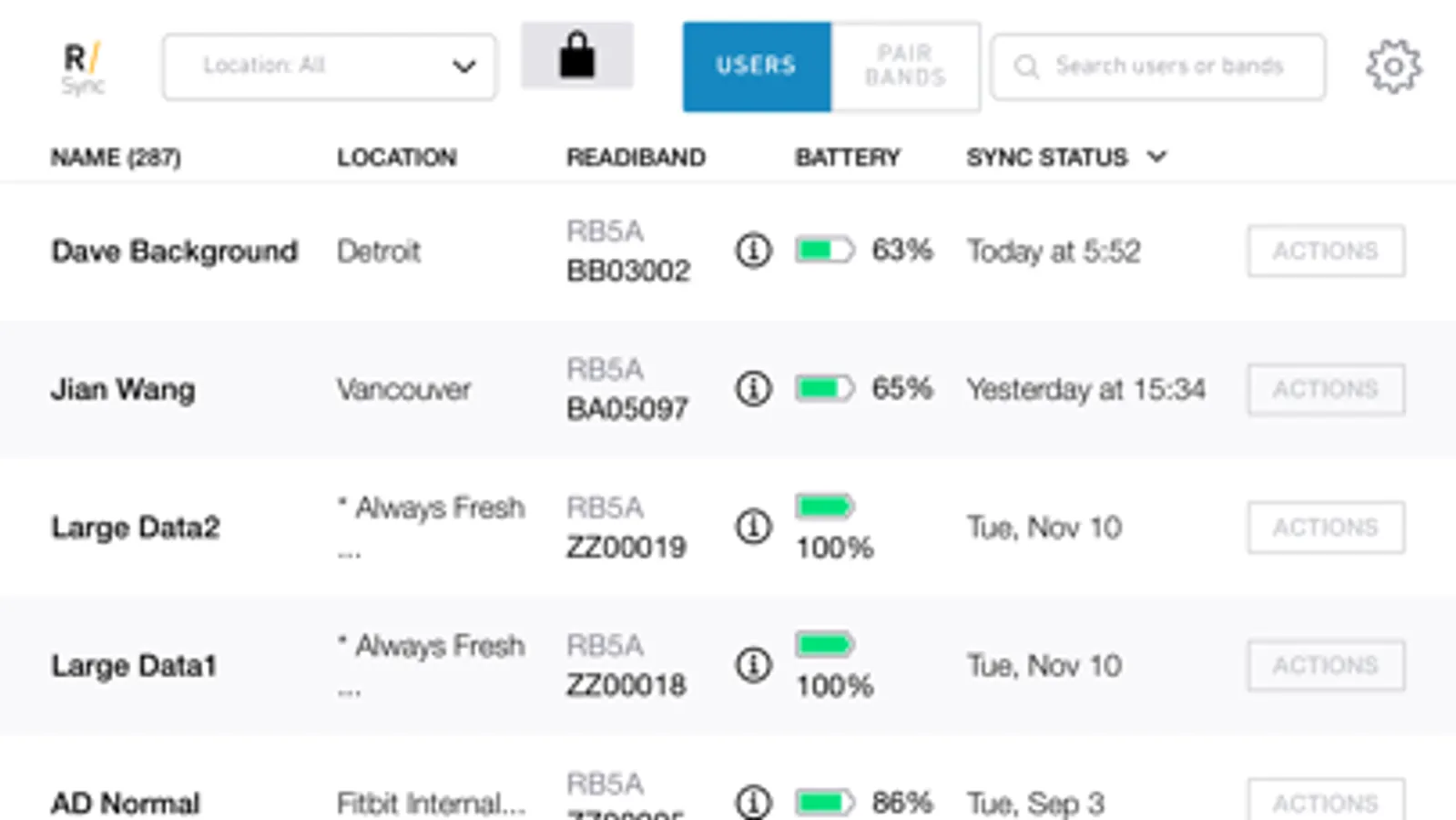This screenshot has height=820, width=1456.
Task: Open ACTIONS for Jian Wang
Action: click(x=1325, y=389)
